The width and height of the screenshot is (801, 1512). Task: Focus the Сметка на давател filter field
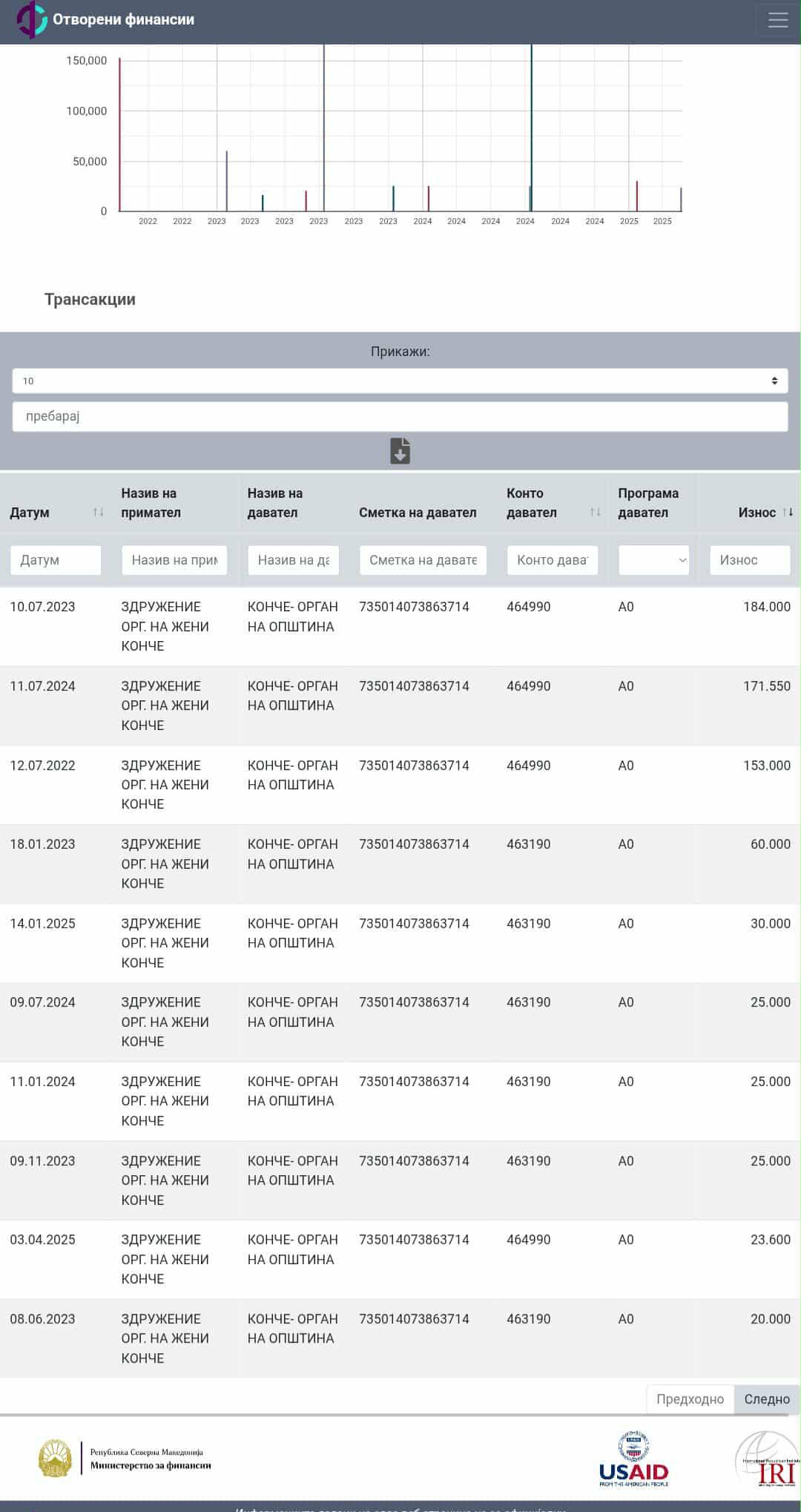(423, 560)
